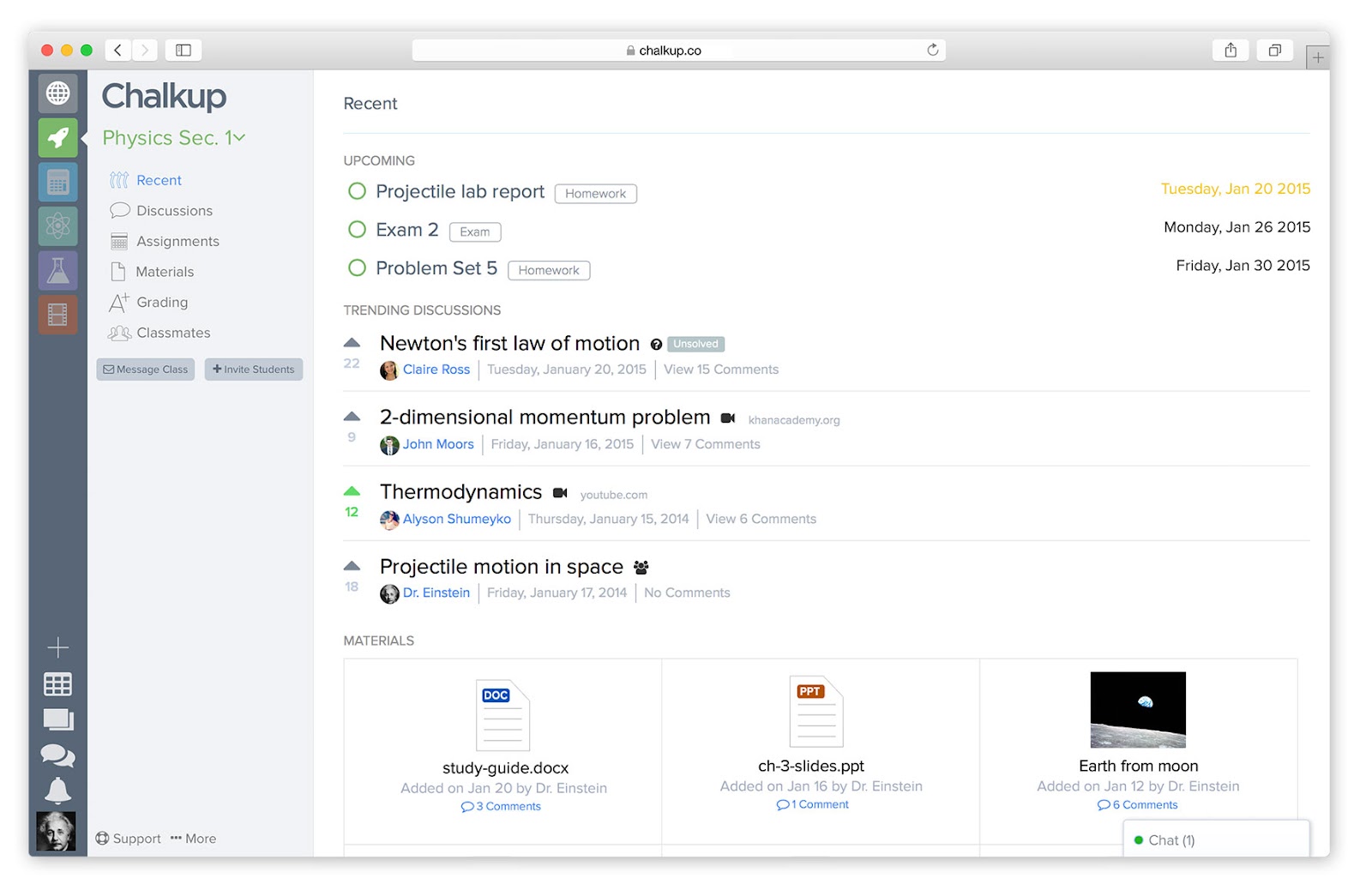This screenshot has height=896, width=1372.
Task: Click the Earth from moon thumbnail
Action: point(1138,710)
